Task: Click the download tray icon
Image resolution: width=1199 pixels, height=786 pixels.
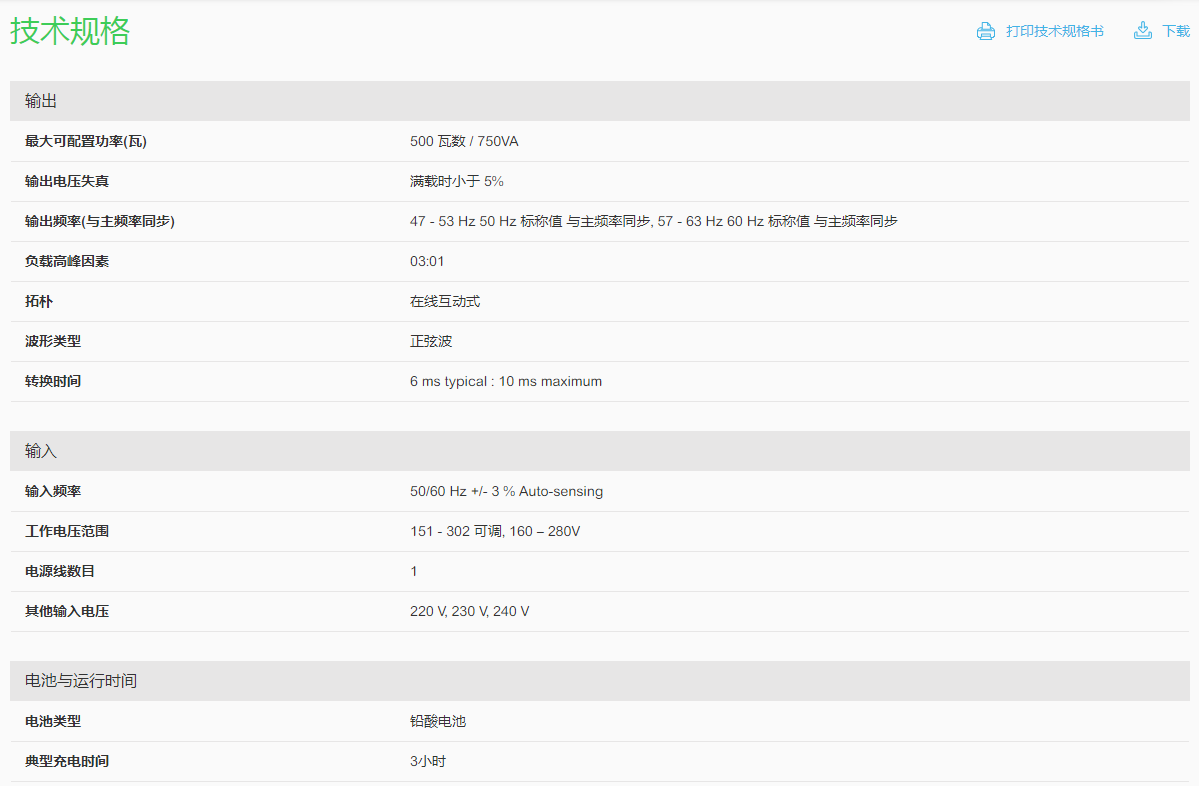Action: [1143, 31]
